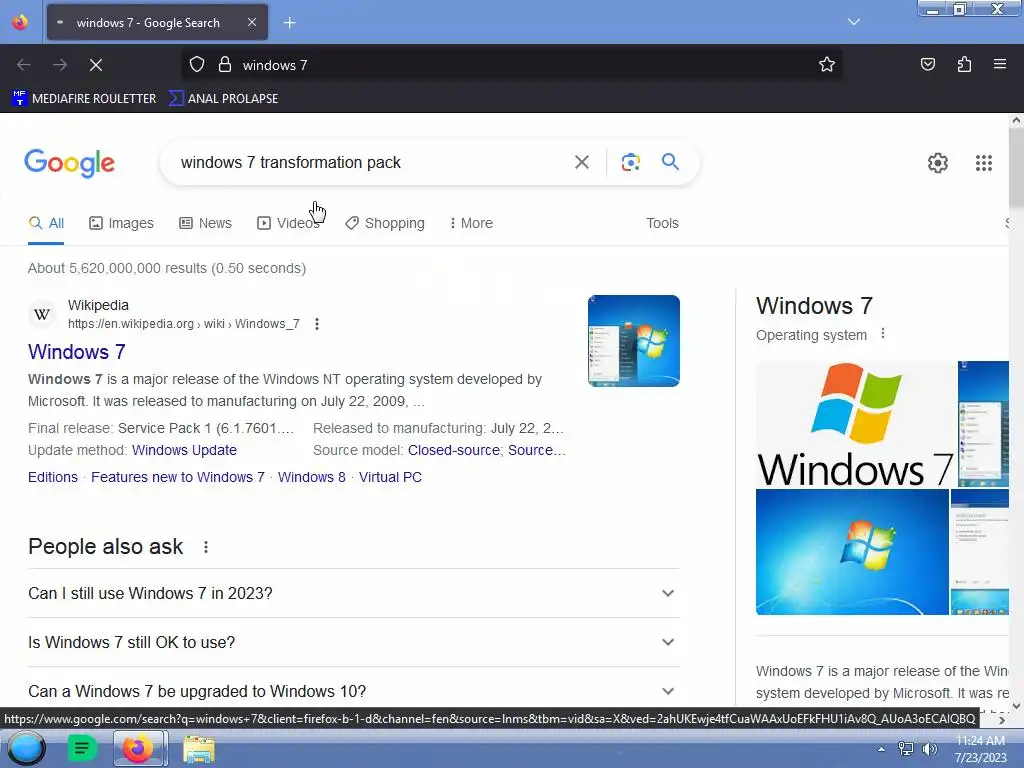The width and height of the screenshot is (1024, 768).
Task: Click the Wikipedia result thumbnail image
Action: pyautogui.click(x=633, y=341)
